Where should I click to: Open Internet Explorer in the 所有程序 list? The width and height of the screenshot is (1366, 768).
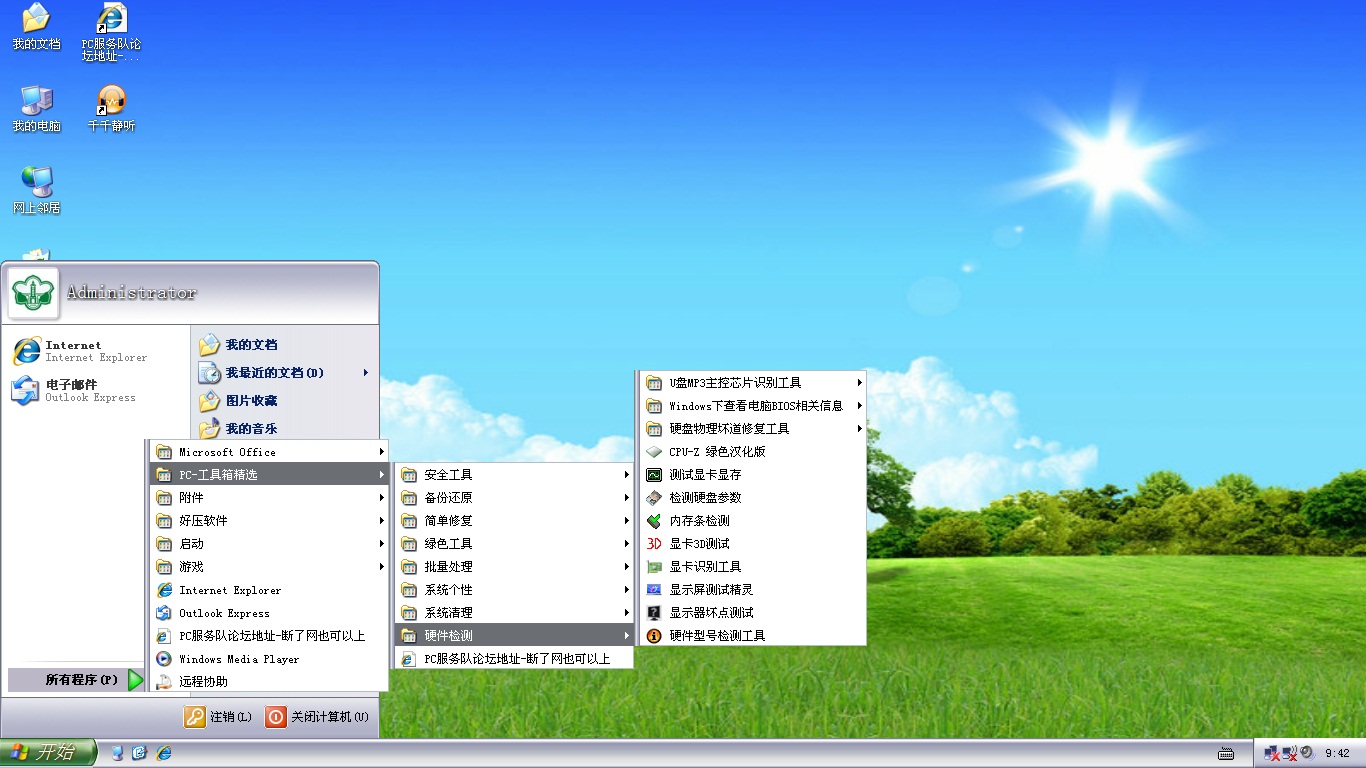[x=268, y=590]
